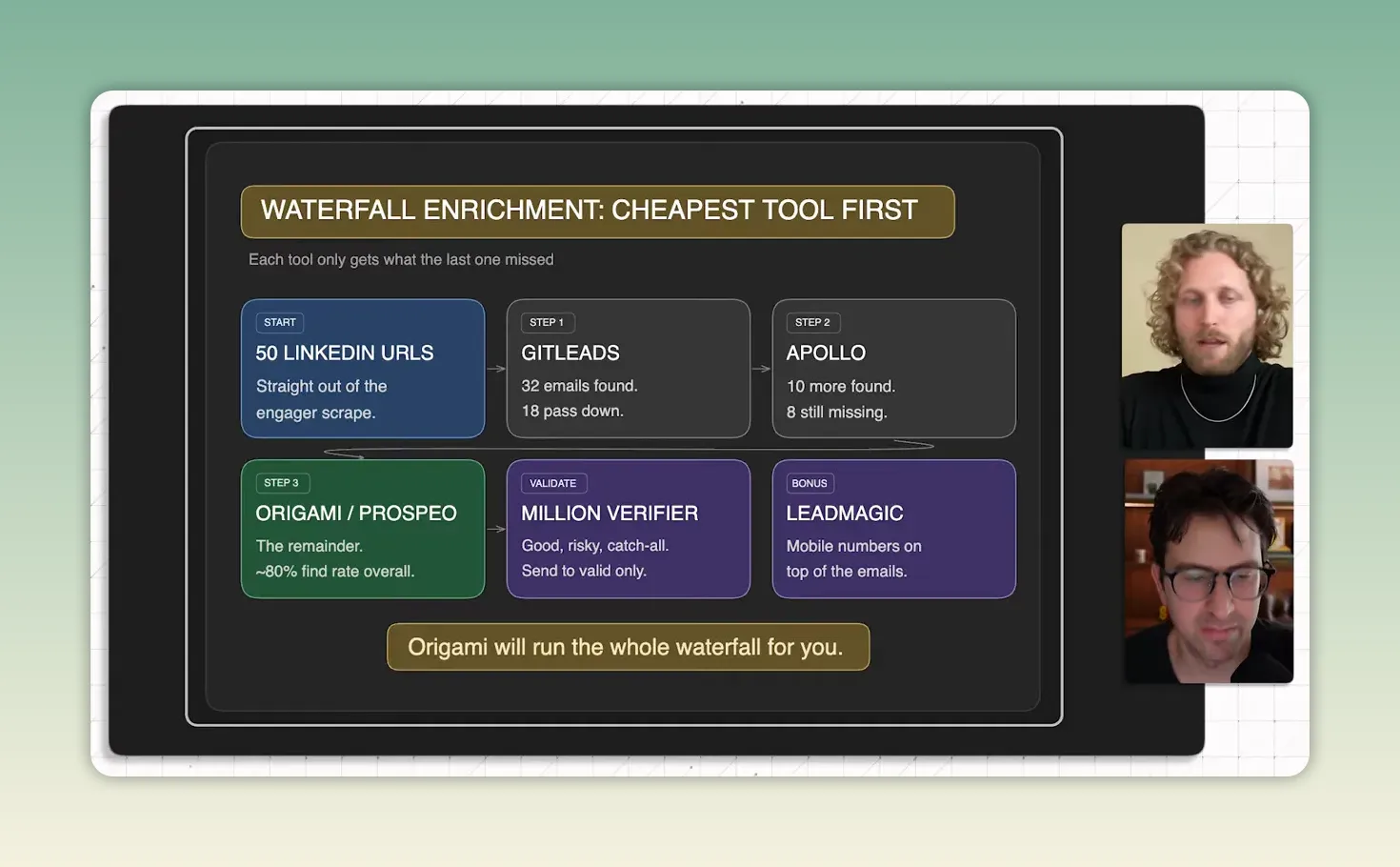Click the "VALIDATE" badge
Viewport: 1400px width, 867px height.
click(553, 483)
